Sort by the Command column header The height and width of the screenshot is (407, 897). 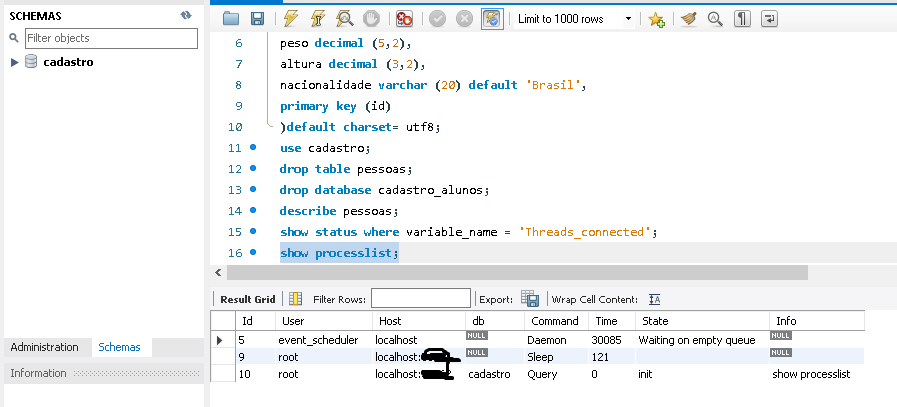(x=557, y=321)
